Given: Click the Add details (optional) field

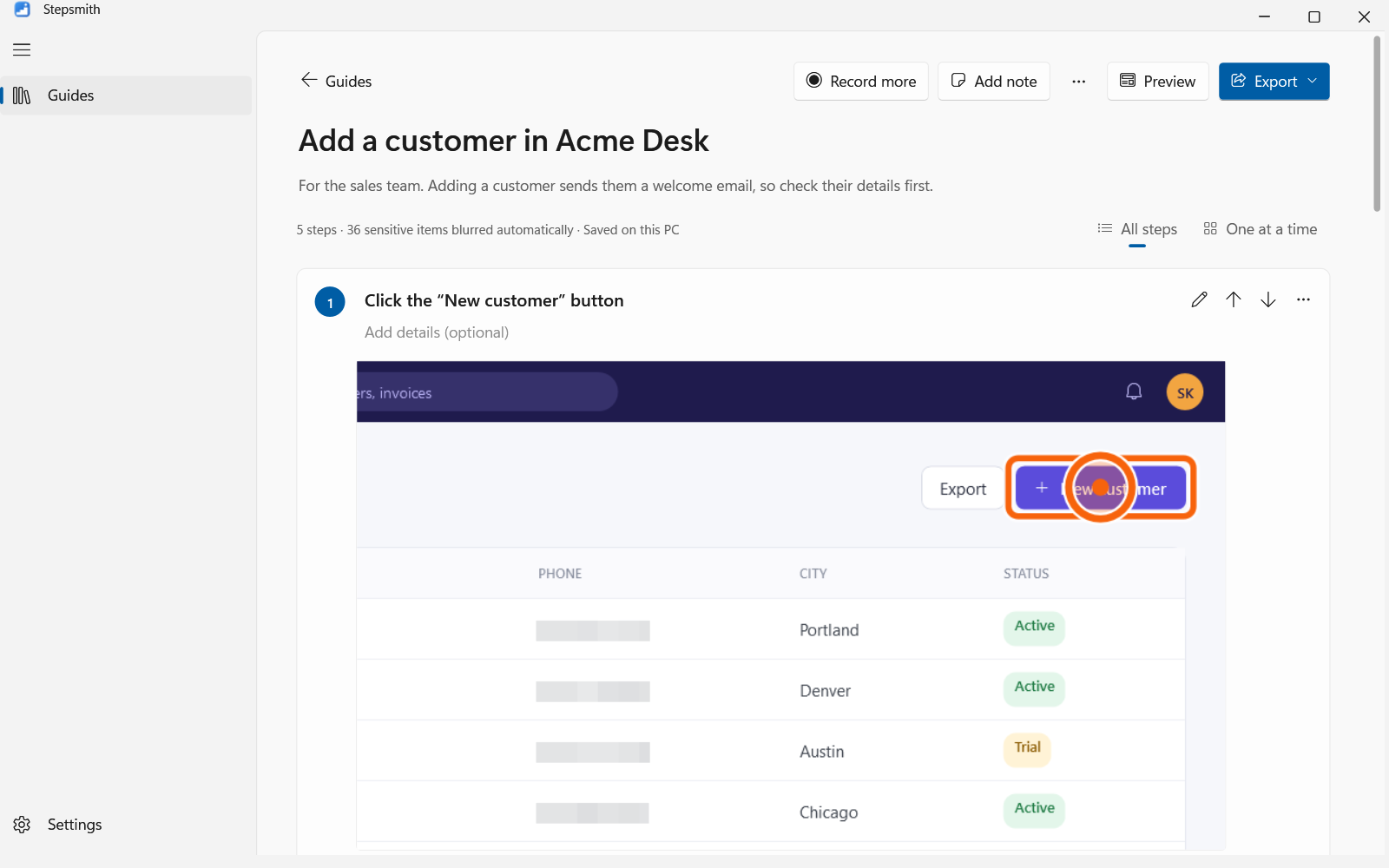Looking at the screenshot, I should [x=437, y=332].
